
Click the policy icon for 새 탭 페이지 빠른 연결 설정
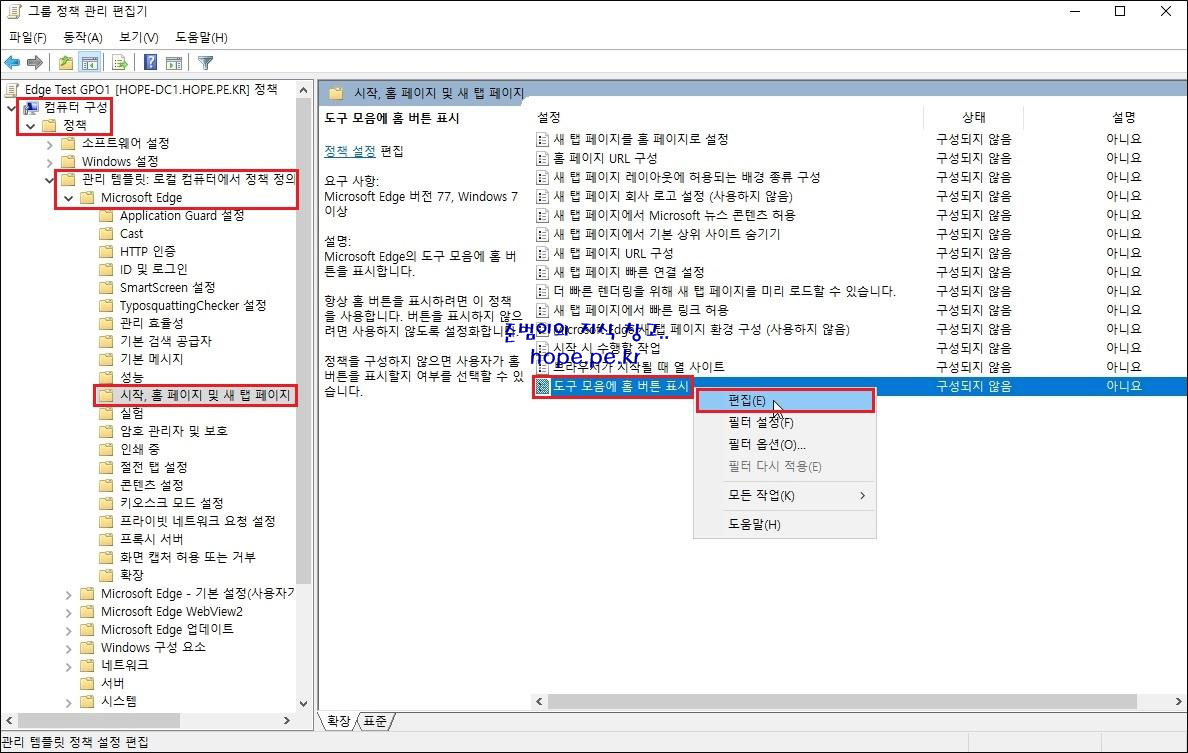click(x=542, y=272)
